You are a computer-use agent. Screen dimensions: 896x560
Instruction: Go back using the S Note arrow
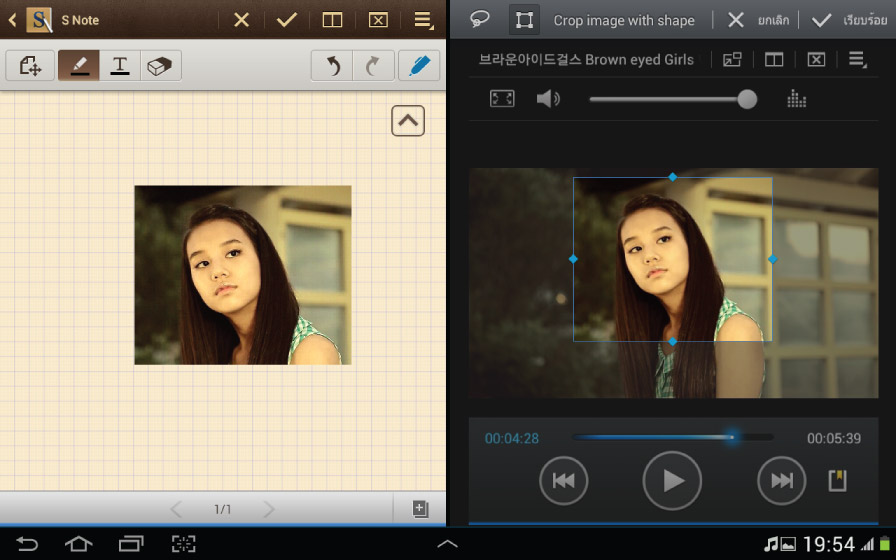click(12, 21)
